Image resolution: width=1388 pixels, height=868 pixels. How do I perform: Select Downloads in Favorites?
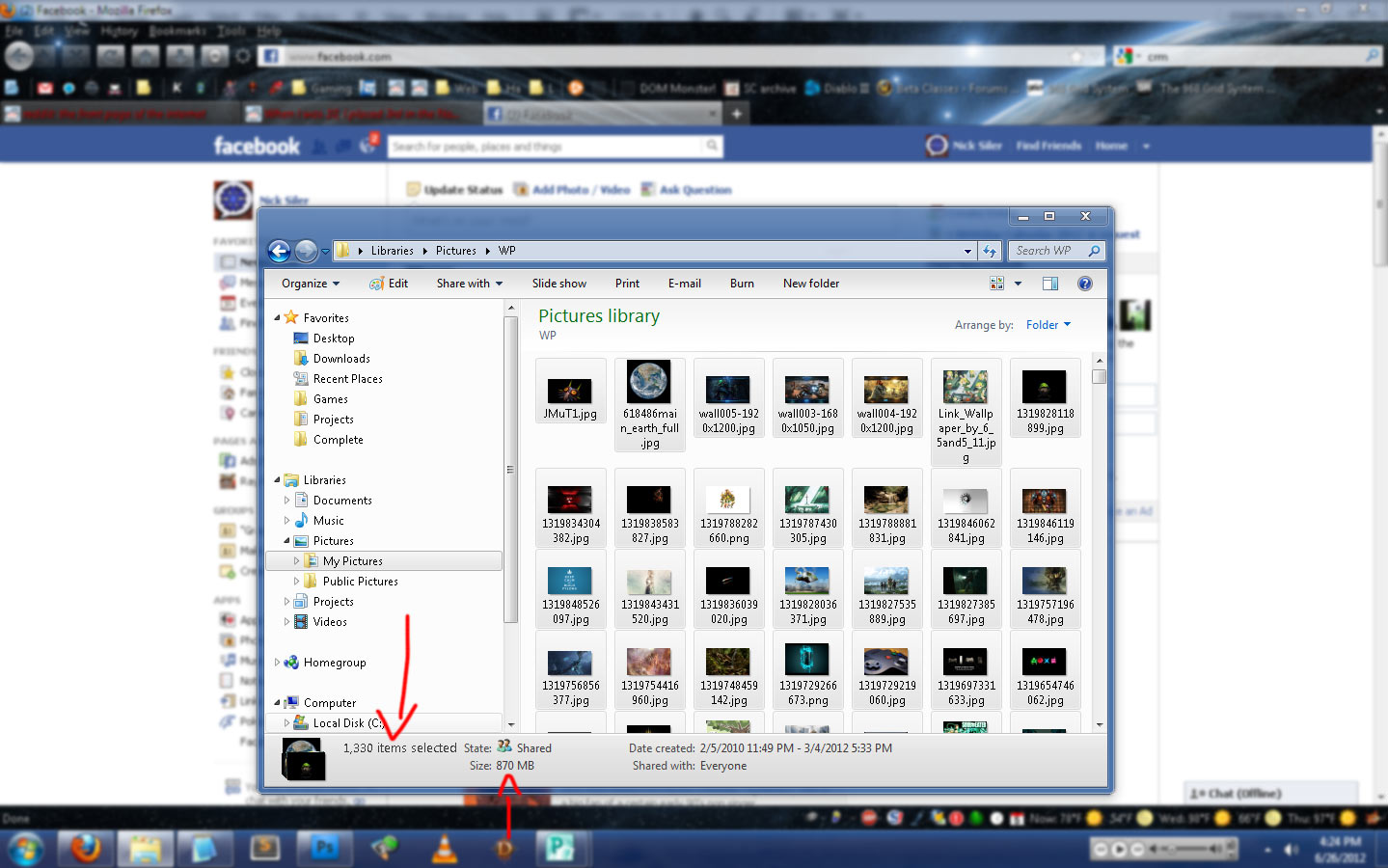(x=341, y=359)
